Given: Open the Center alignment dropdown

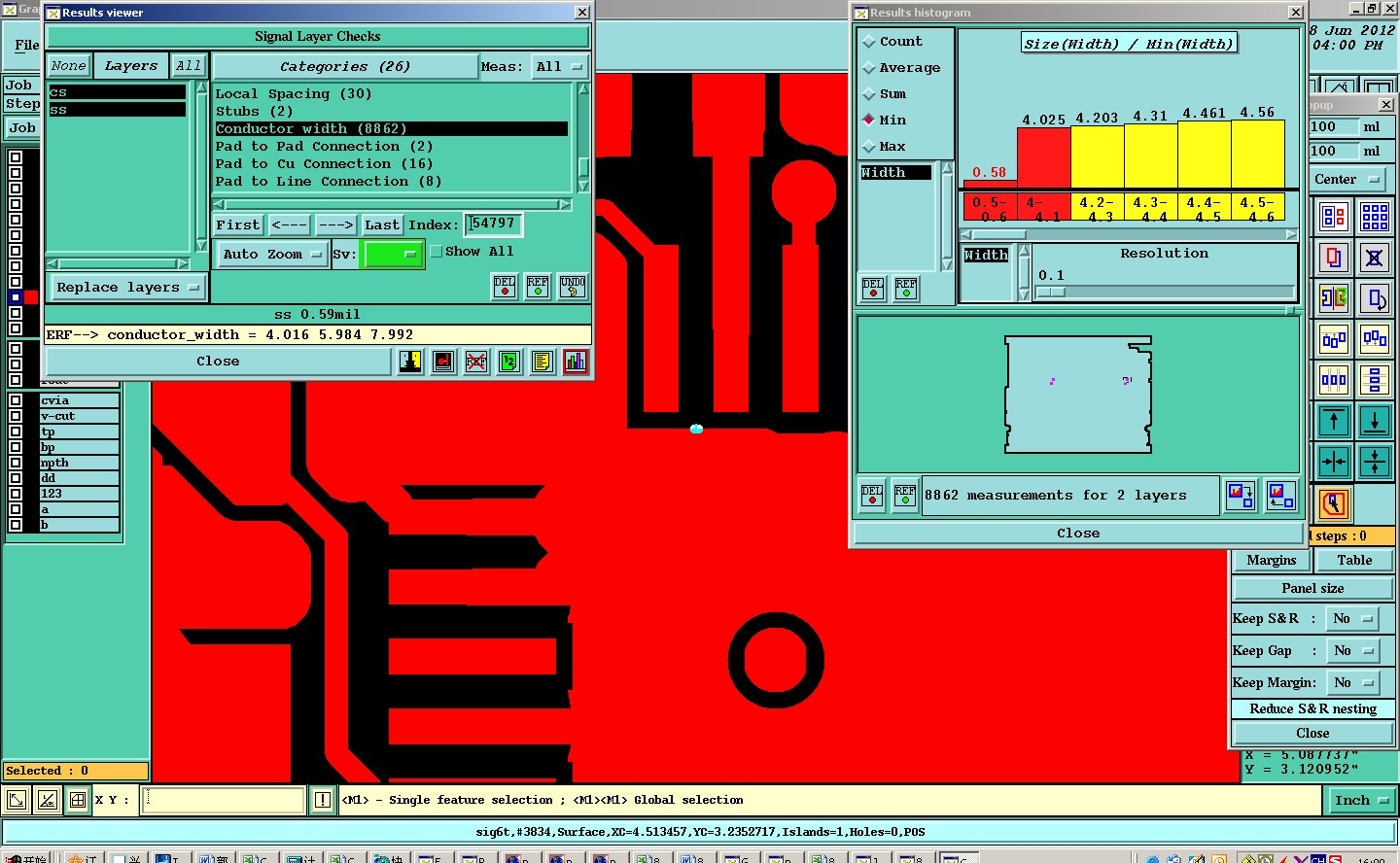Looking at the screenshot, I should point(1347,180).
